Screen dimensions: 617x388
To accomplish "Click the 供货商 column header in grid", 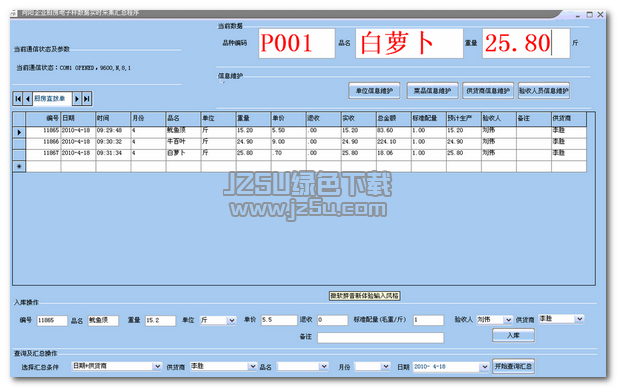I will 569,118.
